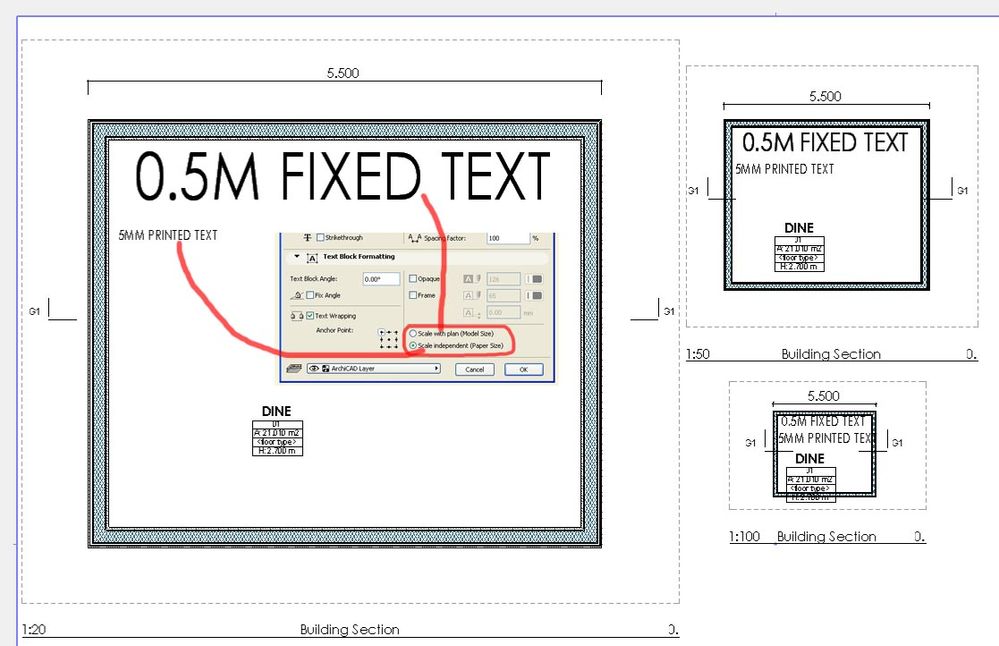999x646 pixels.
Task: Click the 5.500 dimension above 1:20 drawing
Action: (343, 73)
